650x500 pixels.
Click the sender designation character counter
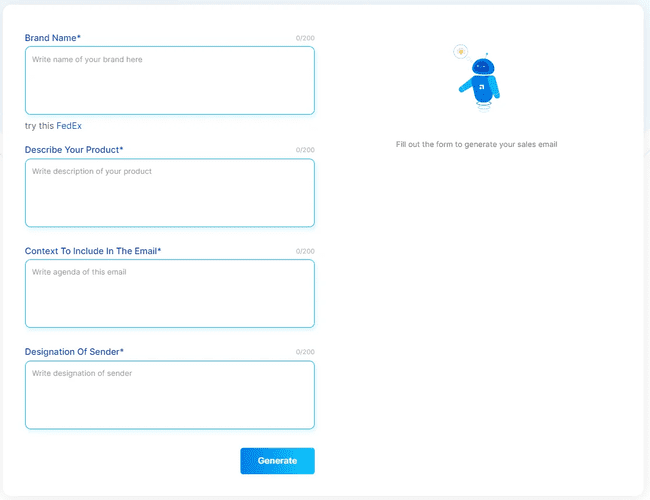(x=304, y=353)
